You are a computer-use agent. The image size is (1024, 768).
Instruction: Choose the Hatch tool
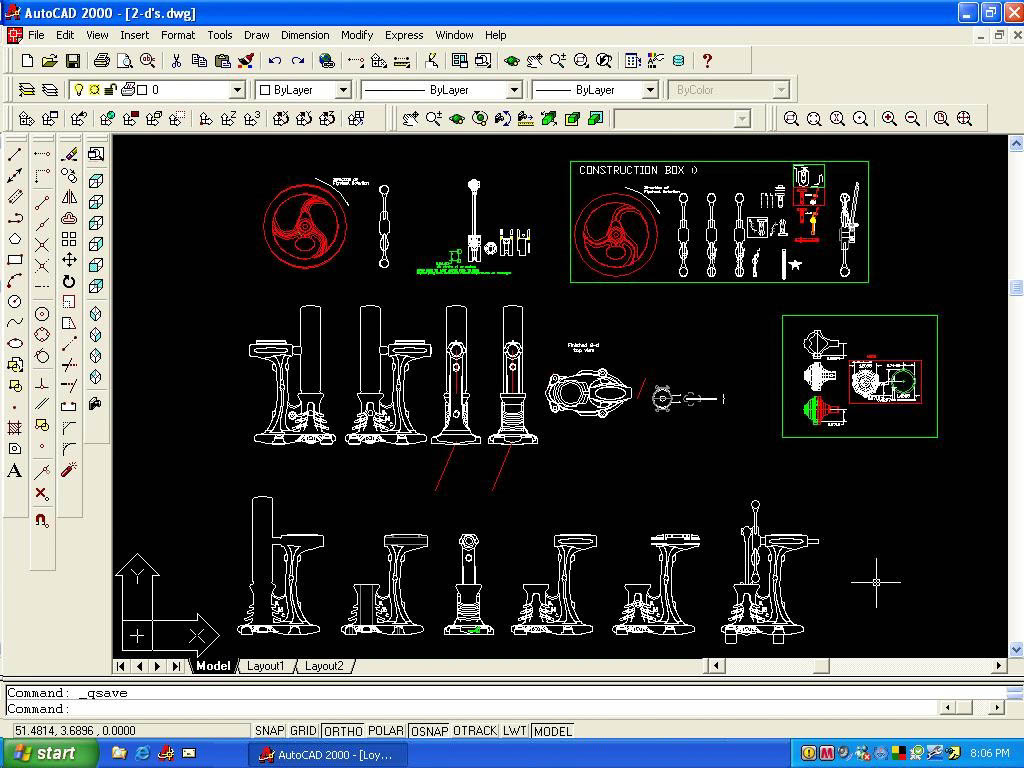15,428
